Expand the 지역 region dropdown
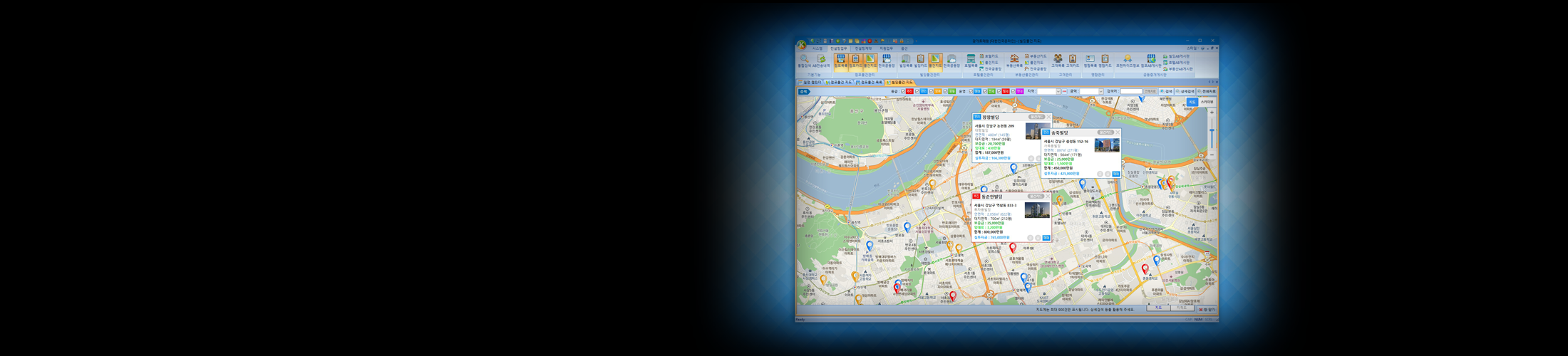The height and width of the screenshot is (356, 1568). click(1058, 91)
